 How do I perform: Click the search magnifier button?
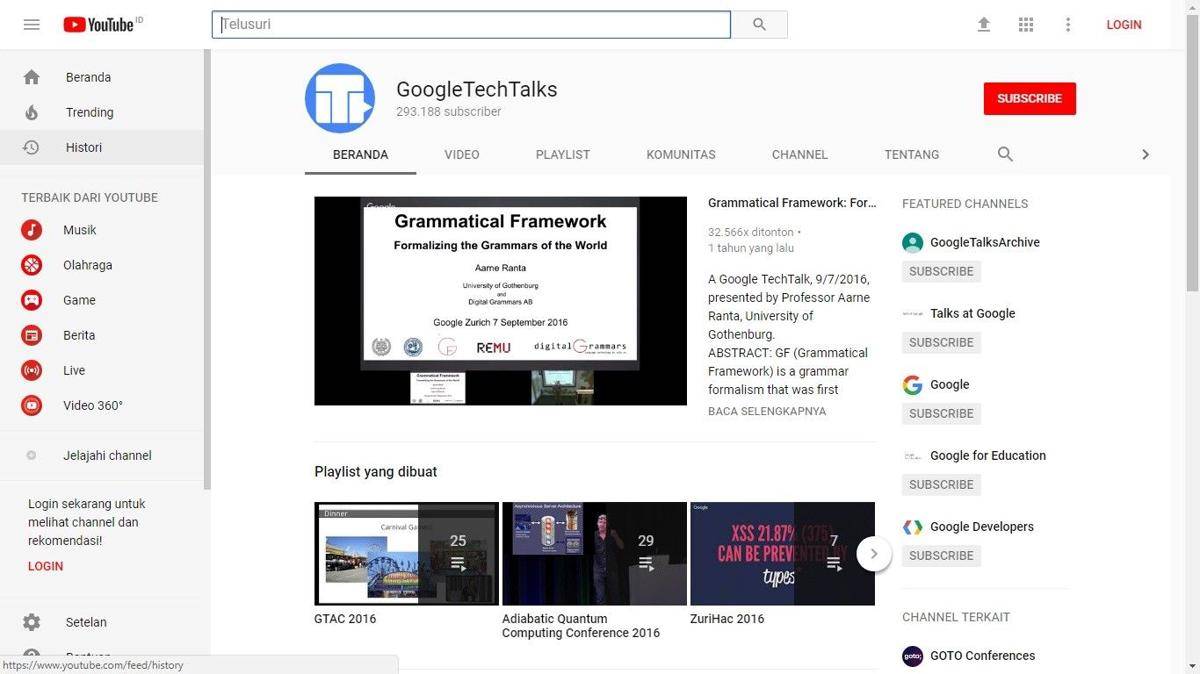[759, 24]
